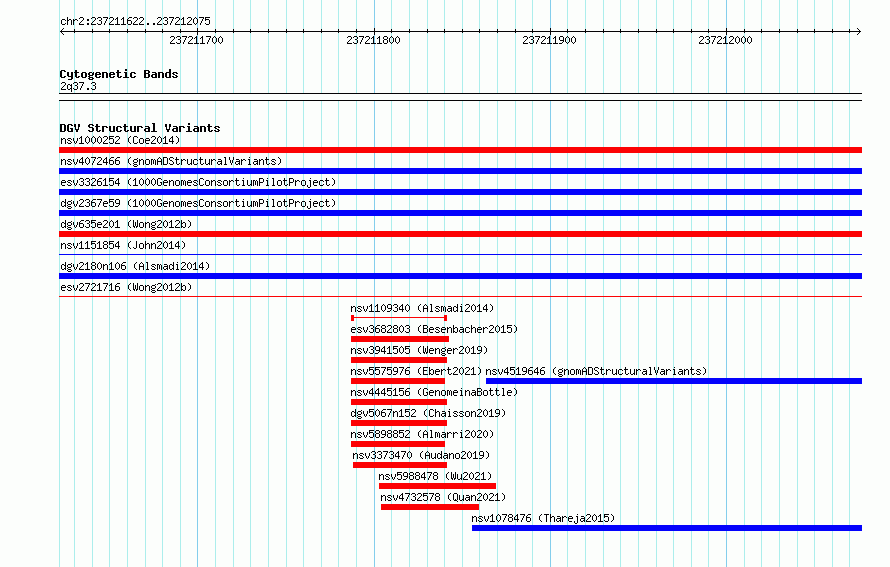Click the red esv3682803 variant bar
Screen dimensions: 890x567
pyautogui.click(x=400, y=339)
